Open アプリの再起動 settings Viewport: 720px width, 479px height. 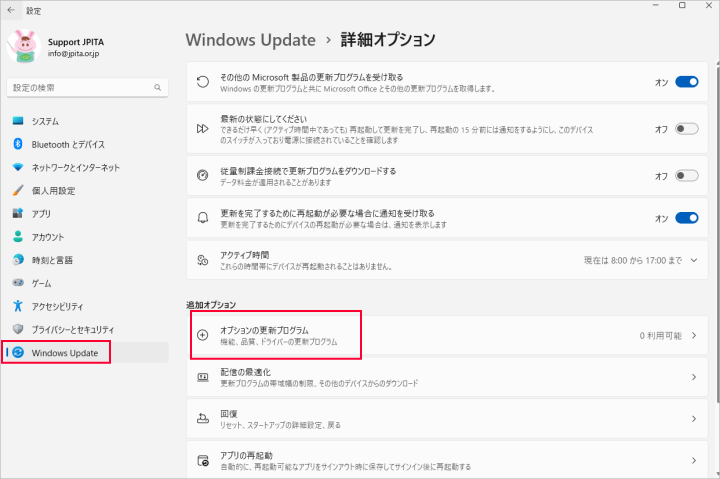(447, 460)
